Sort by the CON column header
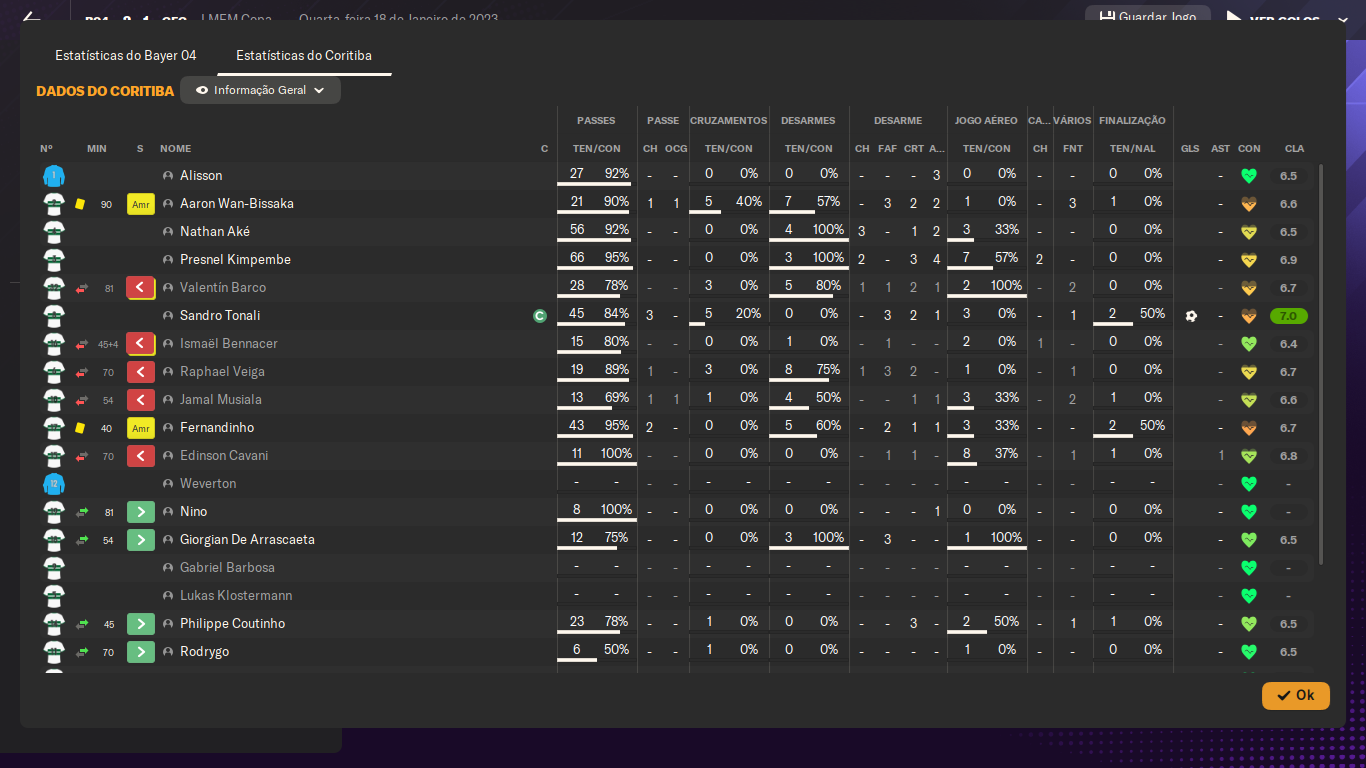1366x768 pixels. (x=1249, y=149)
